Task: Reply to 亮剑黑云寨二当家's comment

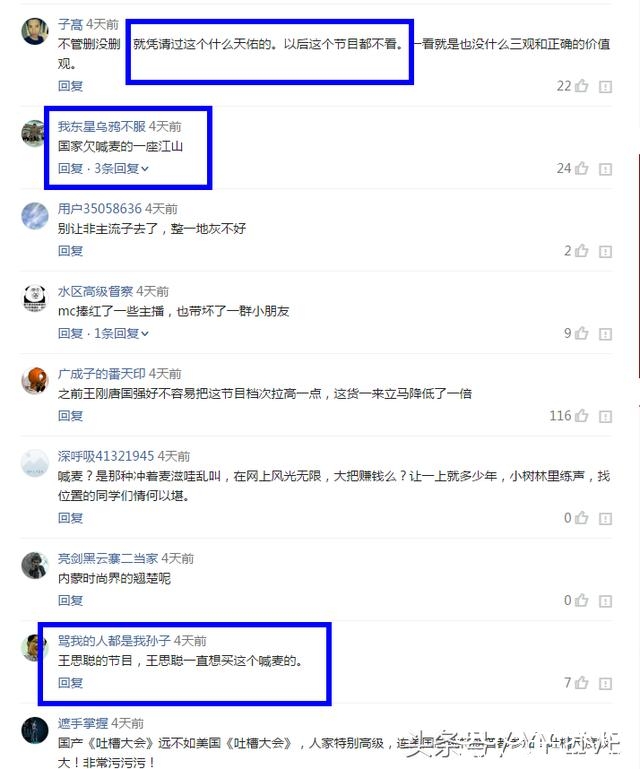Action: (70, 600)
